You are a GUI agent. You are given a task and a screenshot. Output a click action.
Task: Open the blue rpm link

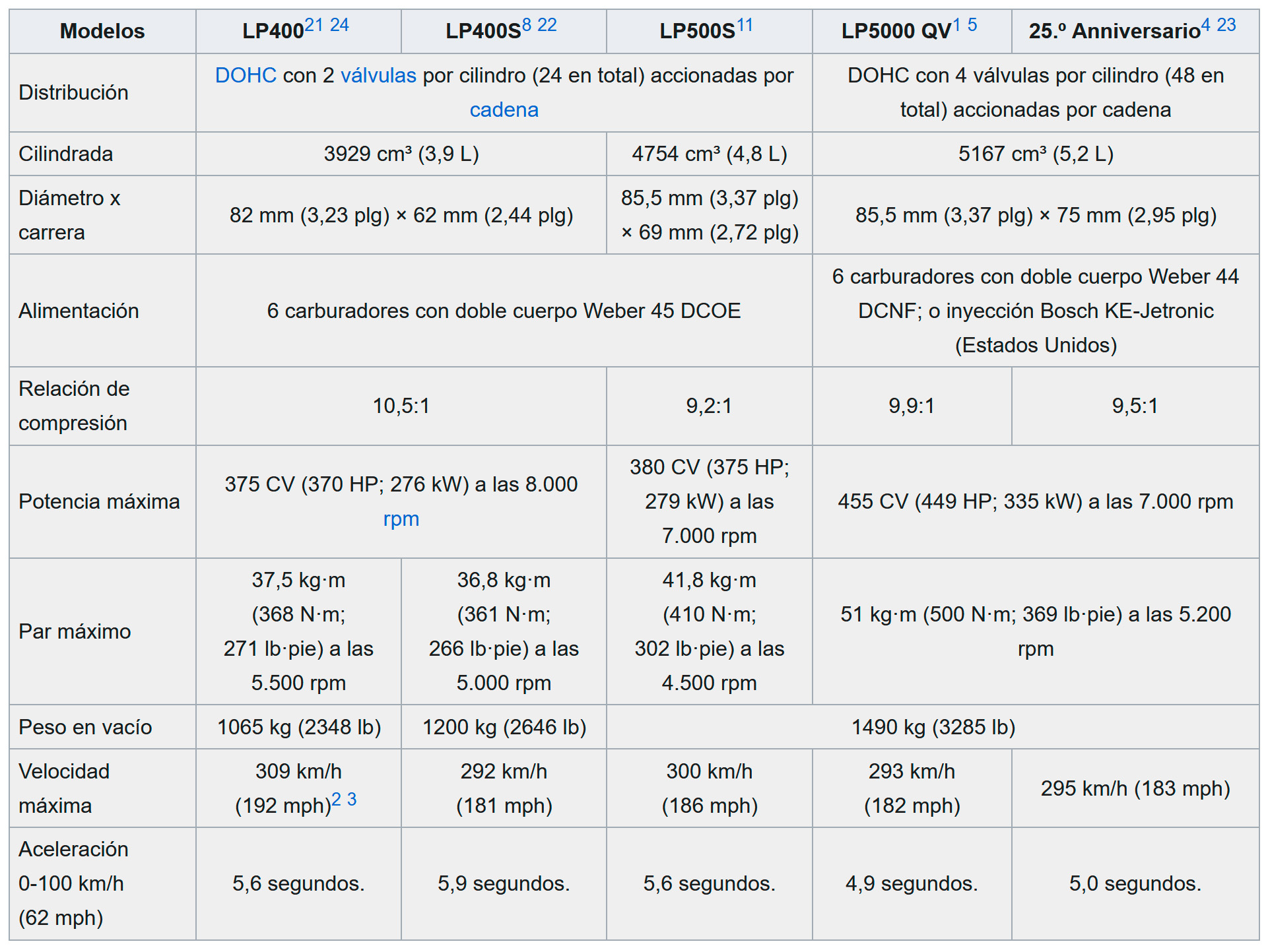(x=401, y=519)
